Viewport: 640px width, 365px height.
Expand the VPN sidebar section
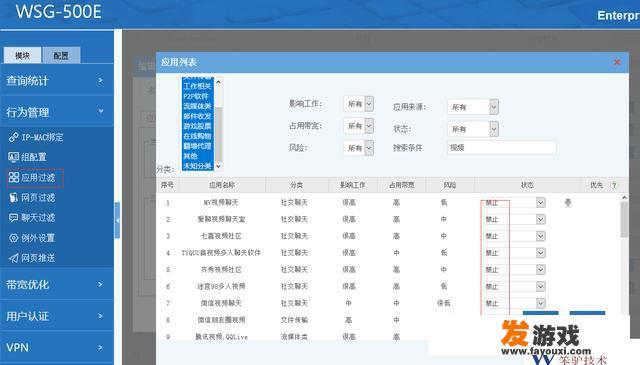point(57,347)
